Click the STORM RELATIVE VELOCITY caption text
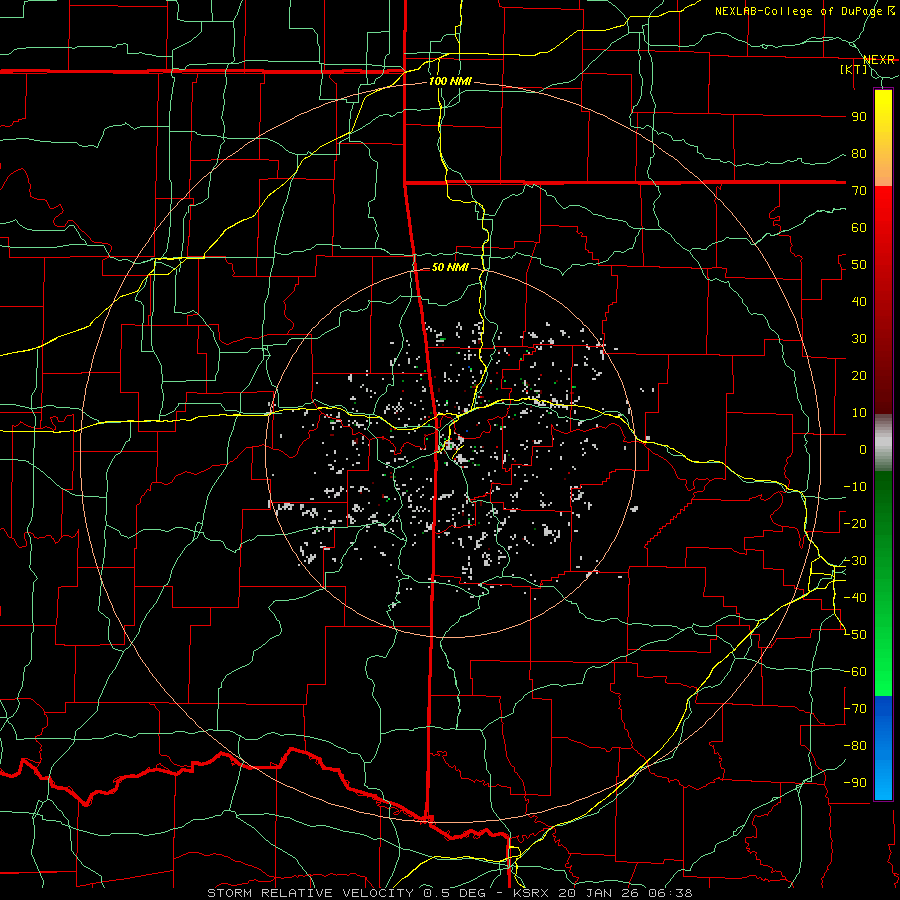 click(x=310, y=893)
